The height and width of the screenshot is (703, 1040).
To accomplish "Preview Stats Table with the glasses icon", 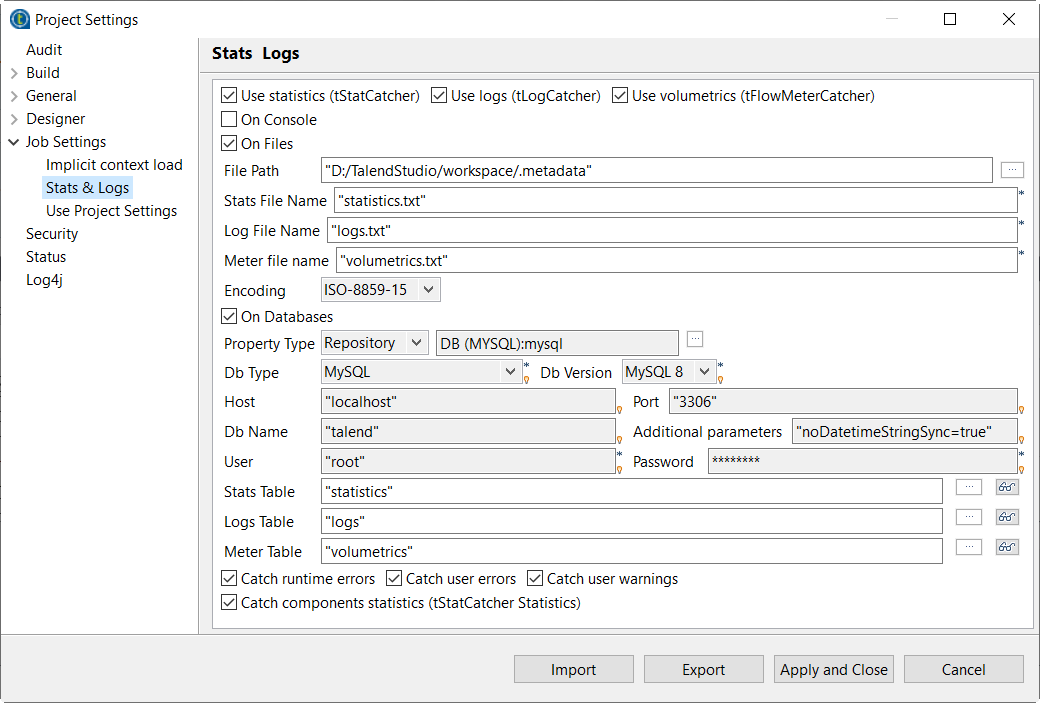I will tap(1007, 488).
